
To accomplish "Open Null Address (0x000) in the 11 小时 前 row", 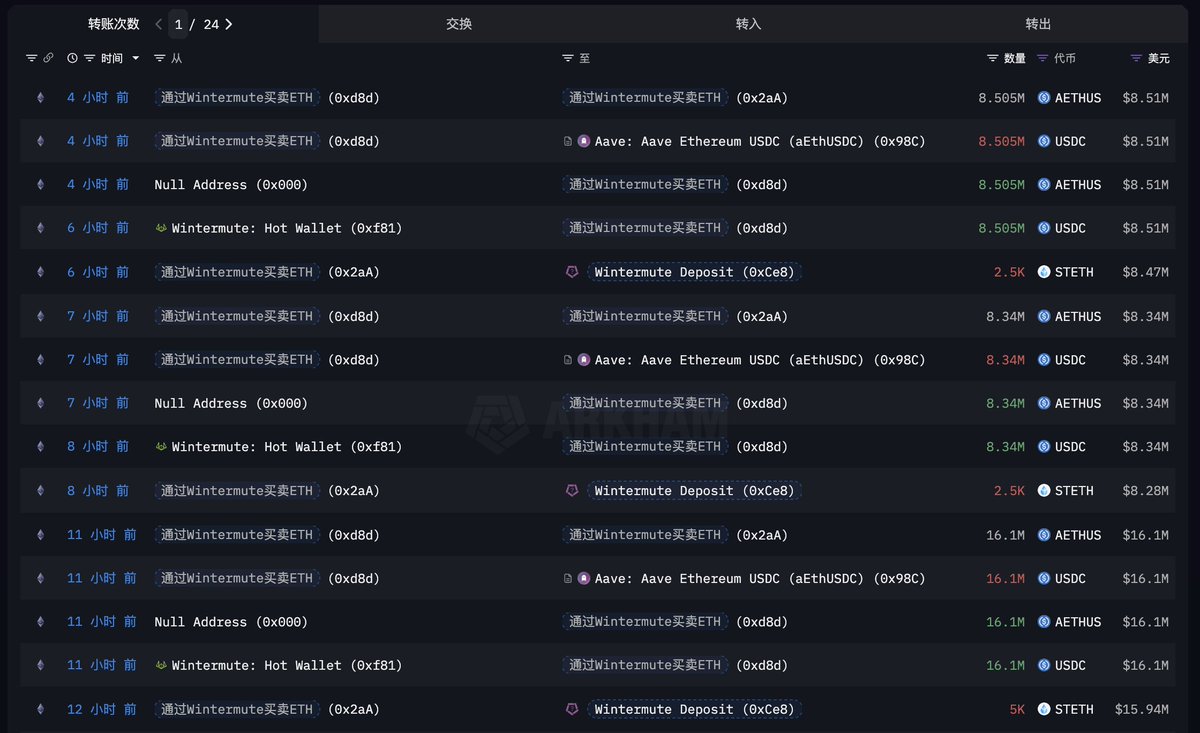I will click(x=231, y=622).
